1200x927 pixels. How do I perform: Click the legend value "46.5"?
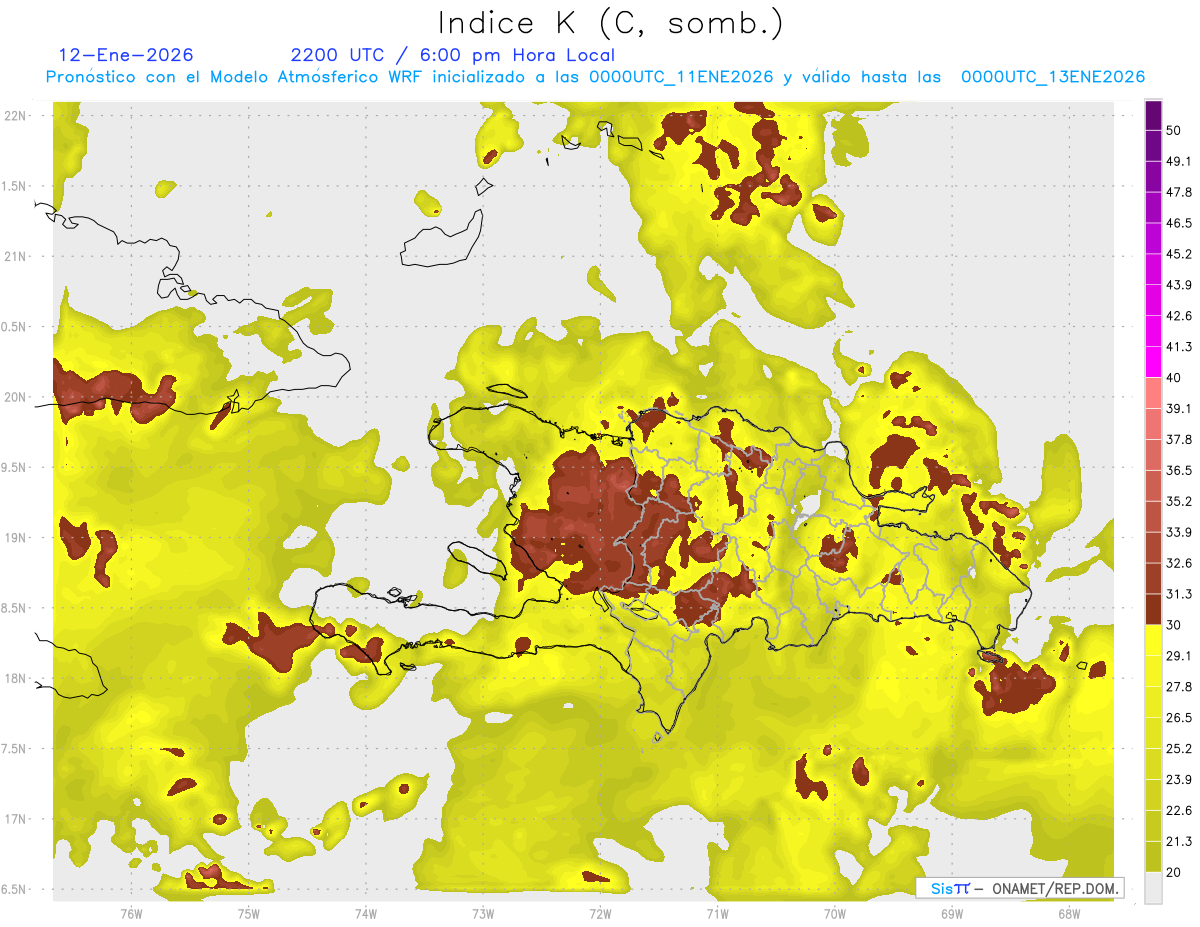point(1179,224)
